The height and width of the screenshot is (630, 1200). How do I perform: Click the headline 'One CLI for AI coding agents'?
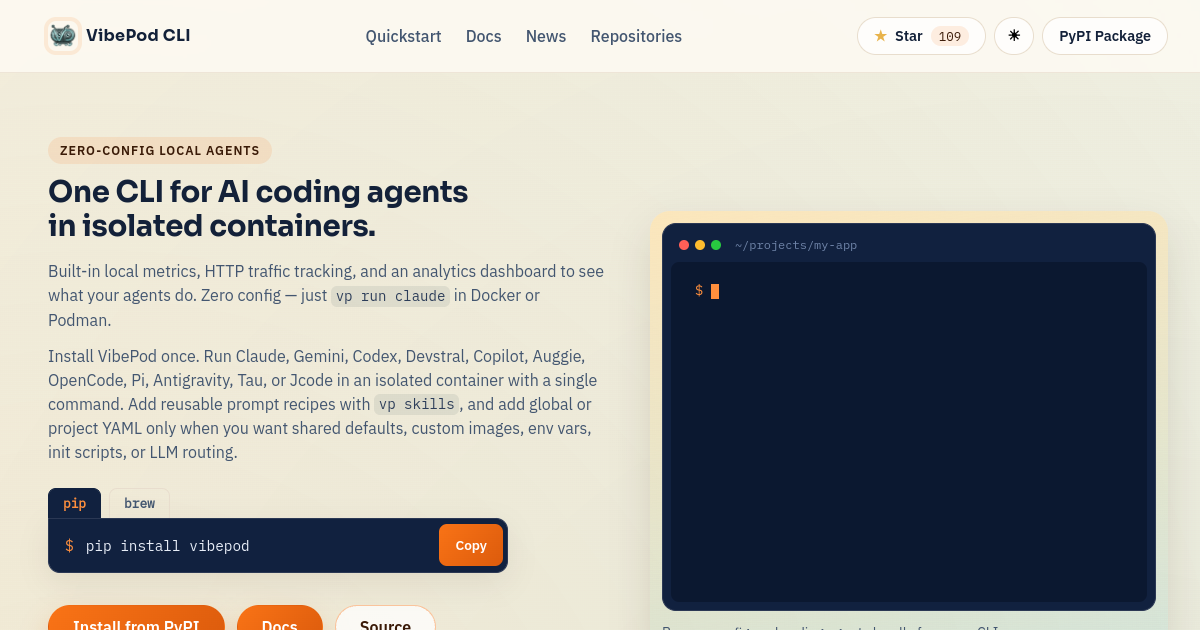coord(258,191)
